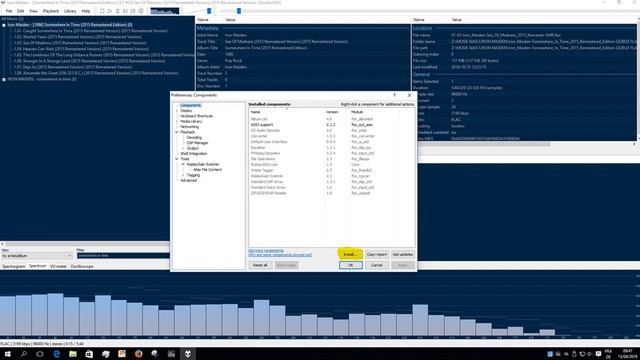
Task: Adjust the volume slider in the toolbar
Action: click(x=209, y=11)
